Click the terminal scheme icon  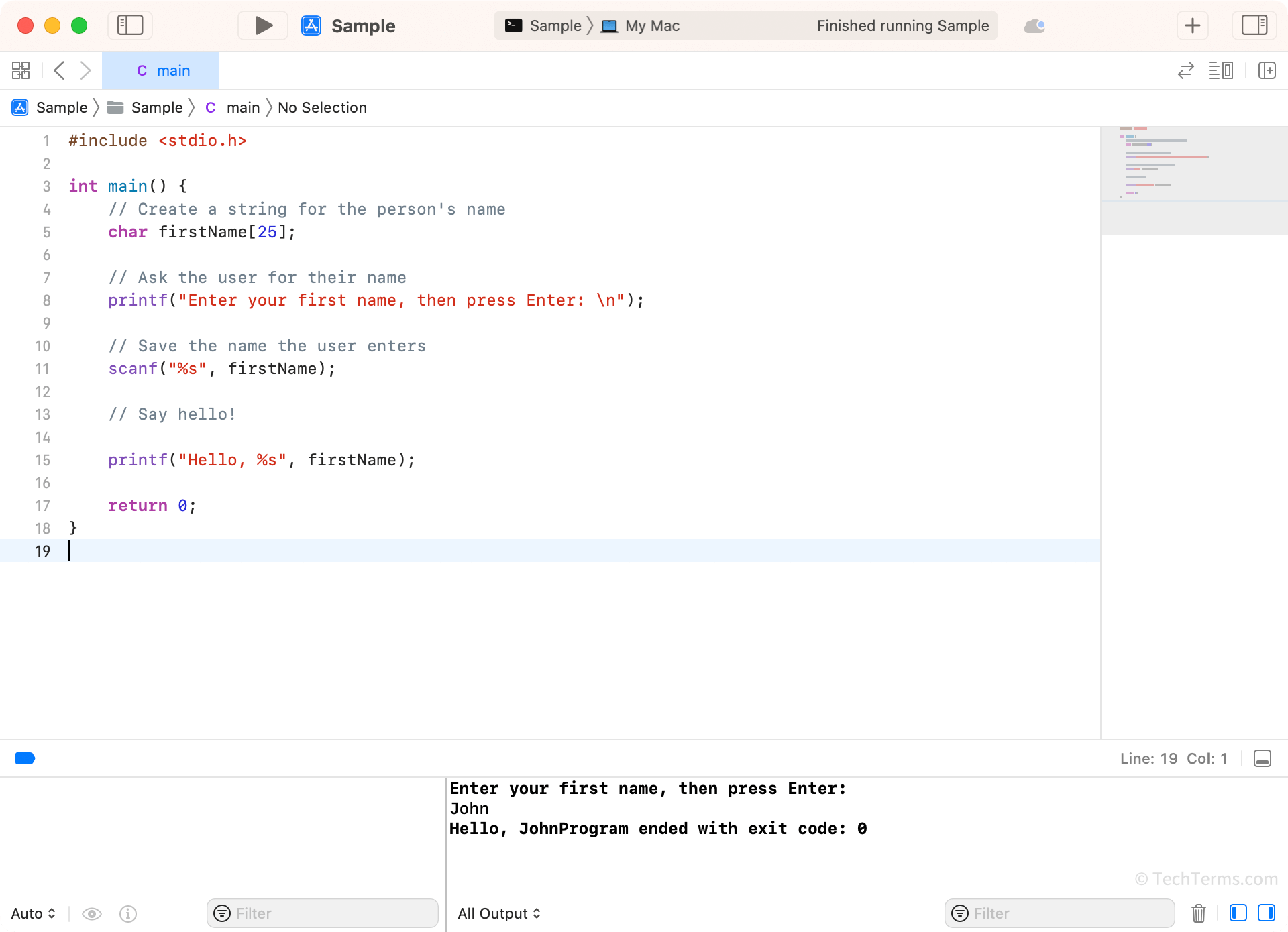click(514, 25)
